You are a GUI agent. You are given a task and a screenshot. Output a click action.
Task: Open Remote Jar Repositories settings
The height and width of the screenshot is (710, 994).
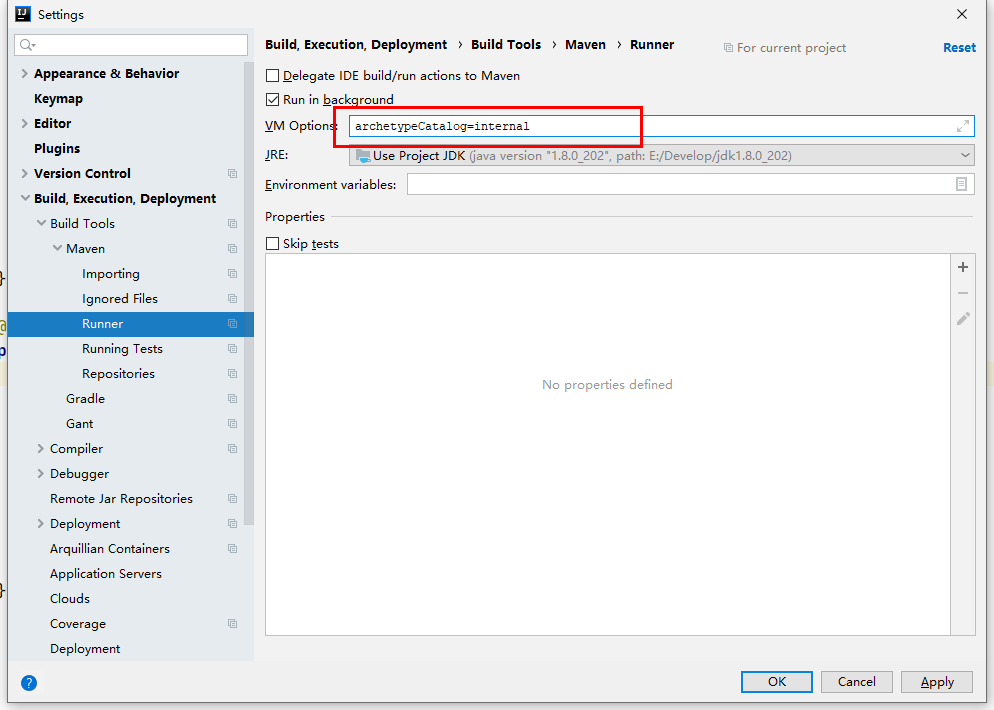[121, 499]
